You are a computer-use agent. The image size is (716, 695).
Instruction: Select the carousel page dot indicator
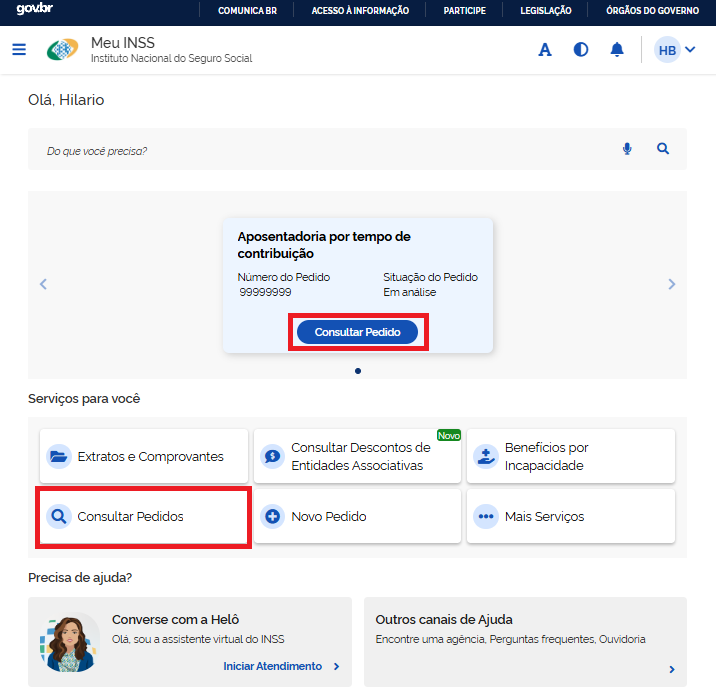358,371
